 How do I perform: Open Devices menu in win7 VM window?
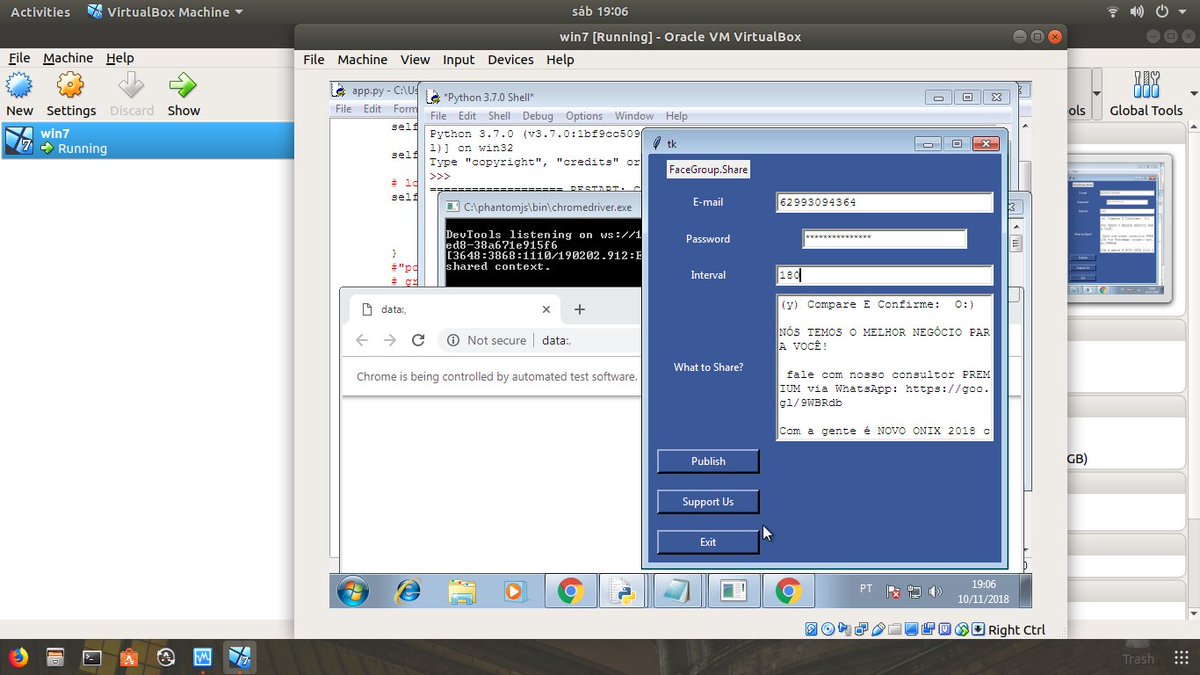coord(511,60)
